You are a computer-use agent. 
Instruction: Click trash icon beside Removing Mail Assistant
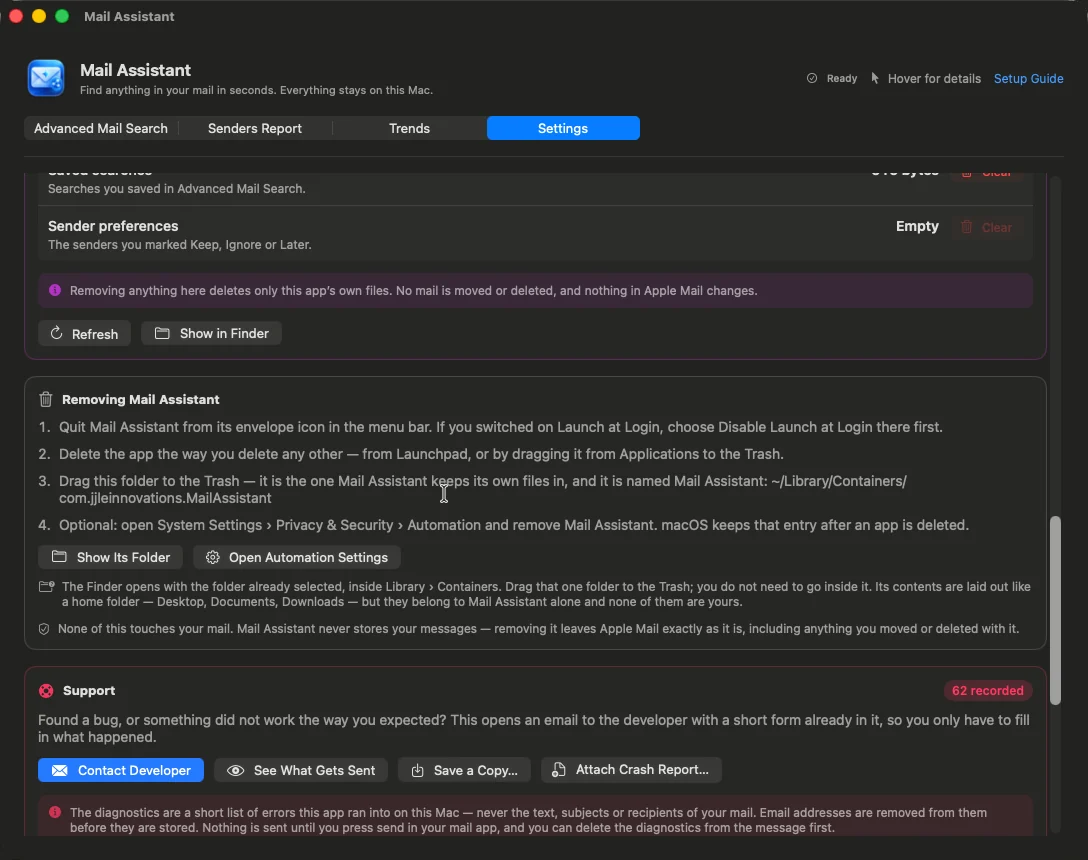[46, 399]
